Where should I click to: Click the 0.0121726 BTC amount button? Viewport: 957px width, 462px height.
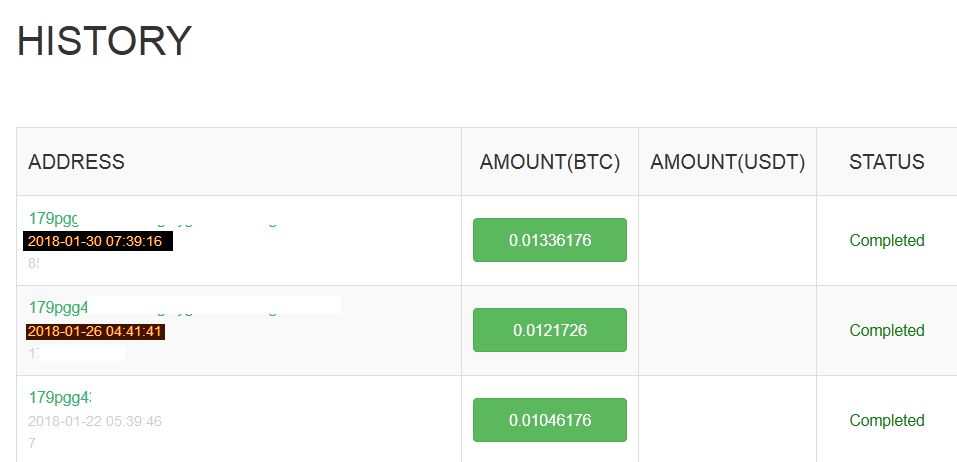coord(550,330)
